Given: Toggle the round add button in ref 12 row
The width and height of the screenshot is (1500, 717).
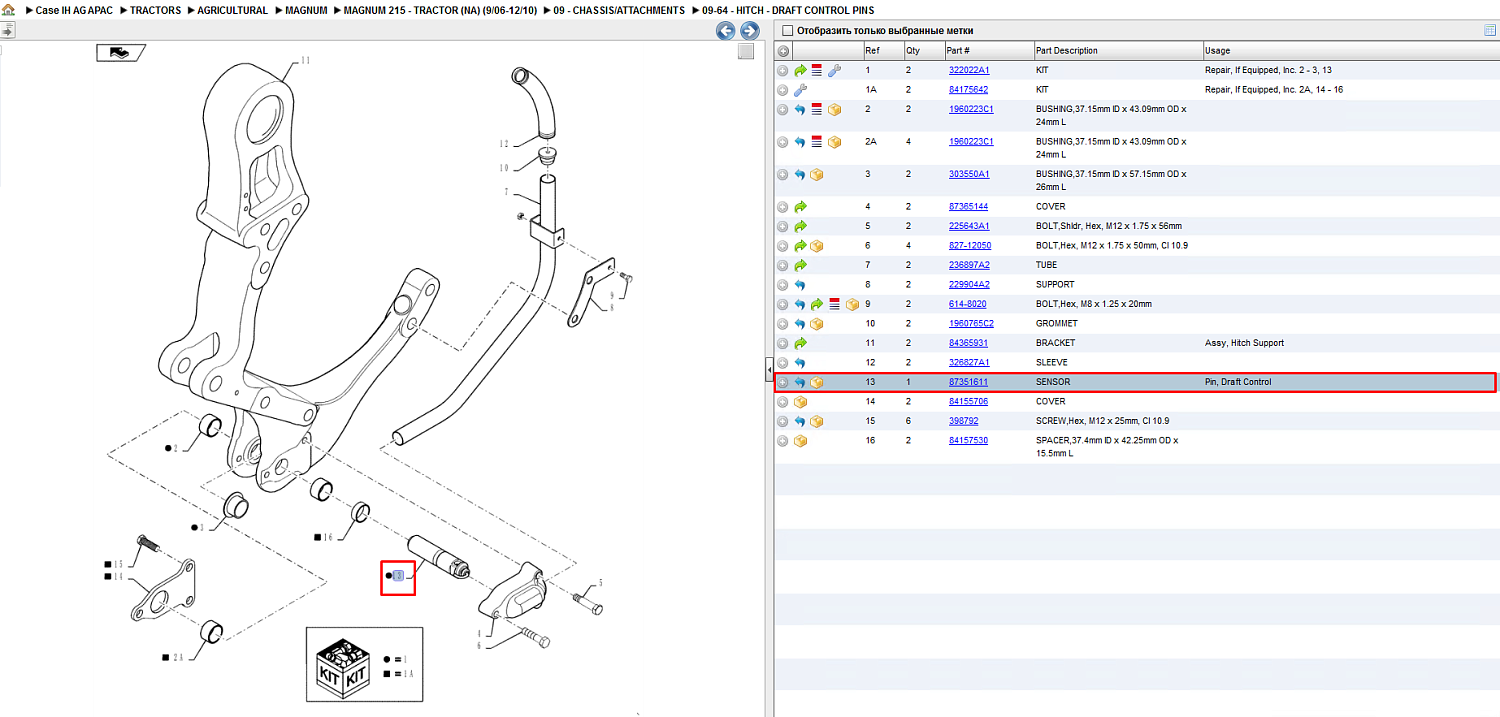Looking at the screenshot, I should [783, 363].
